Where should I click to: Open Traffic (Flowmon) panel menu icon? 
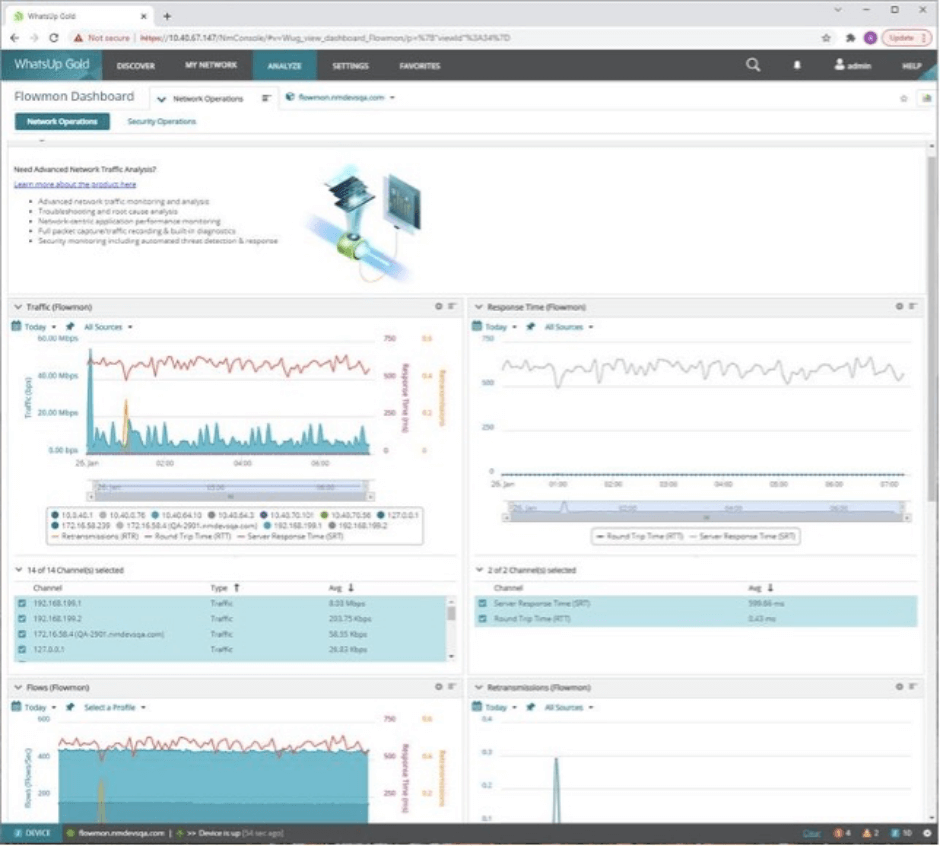point(452,306)
